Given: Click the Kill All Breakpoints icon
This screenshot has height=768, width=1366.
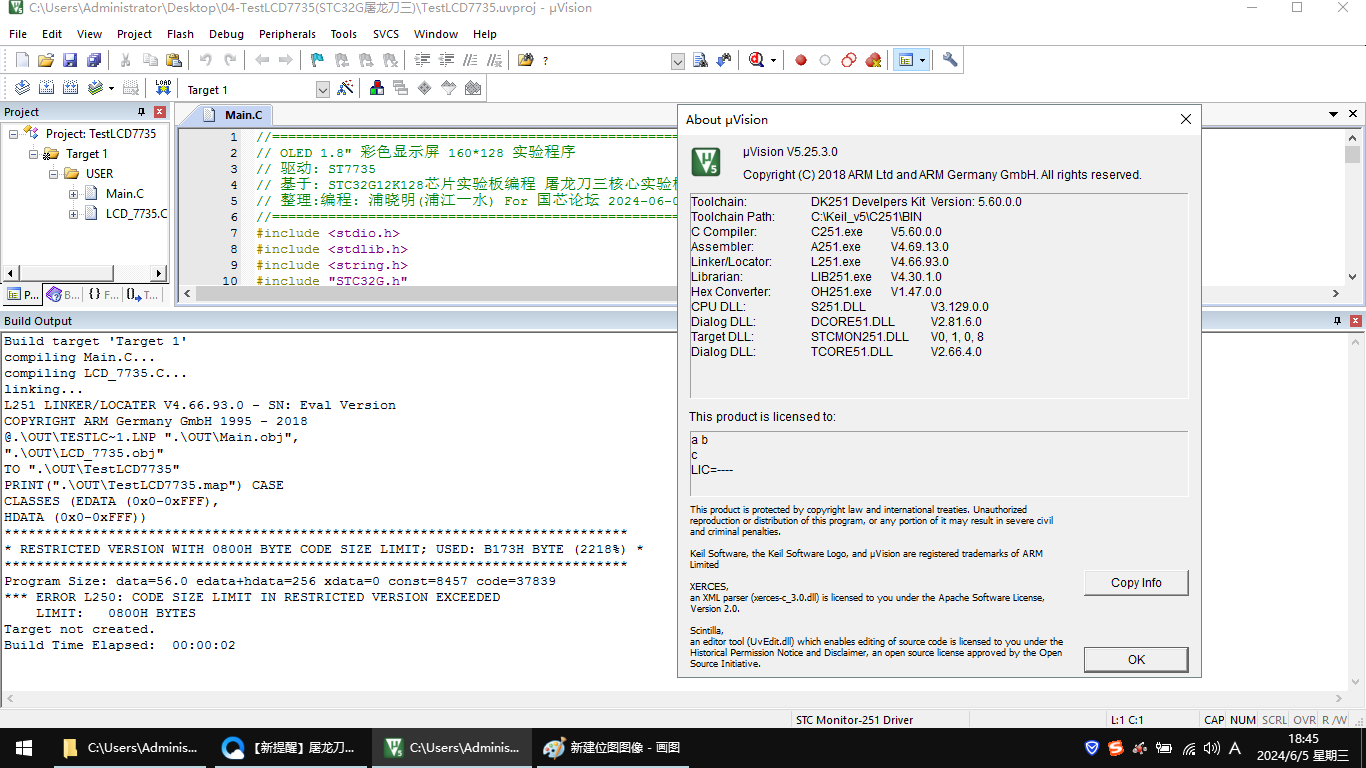Looking at the screenshot, I should click(873, 60).
